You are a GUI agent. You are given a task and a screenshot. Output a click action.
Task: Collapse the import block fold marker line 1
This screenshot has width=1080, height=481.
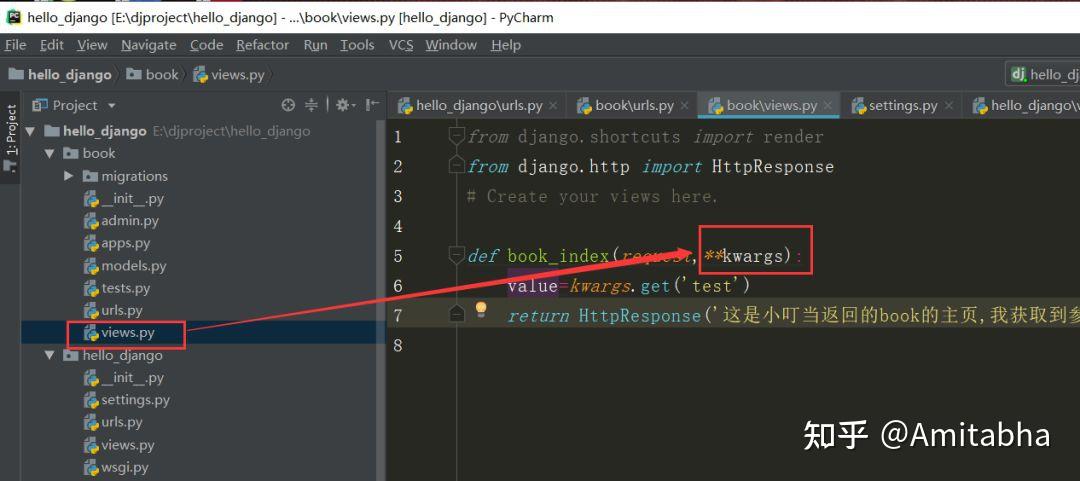pyautogui.click(x=456, y=136)
